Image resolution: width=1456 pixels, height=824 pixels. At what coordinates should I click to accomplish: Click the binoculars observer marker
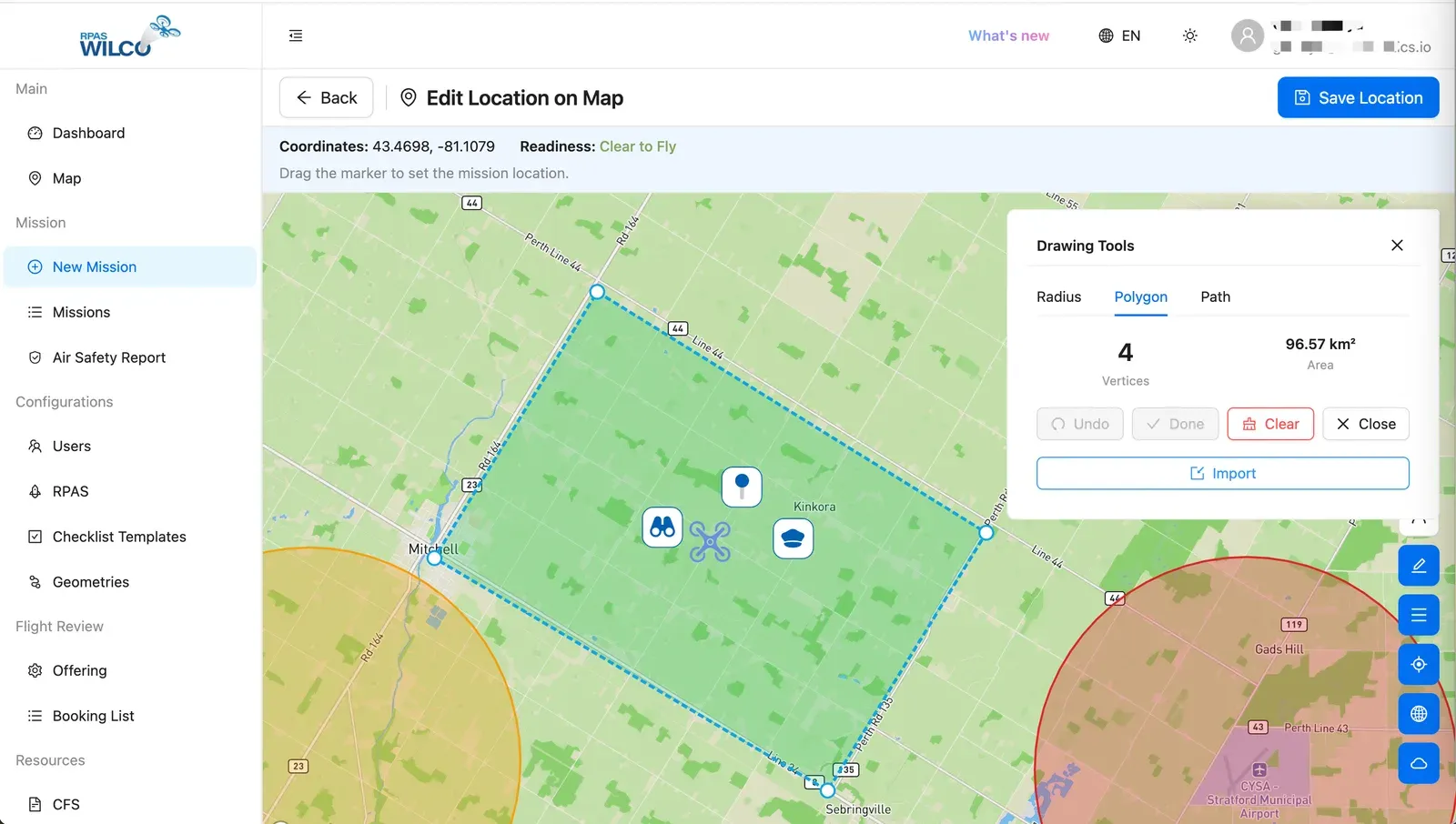[x=662, y=528]
